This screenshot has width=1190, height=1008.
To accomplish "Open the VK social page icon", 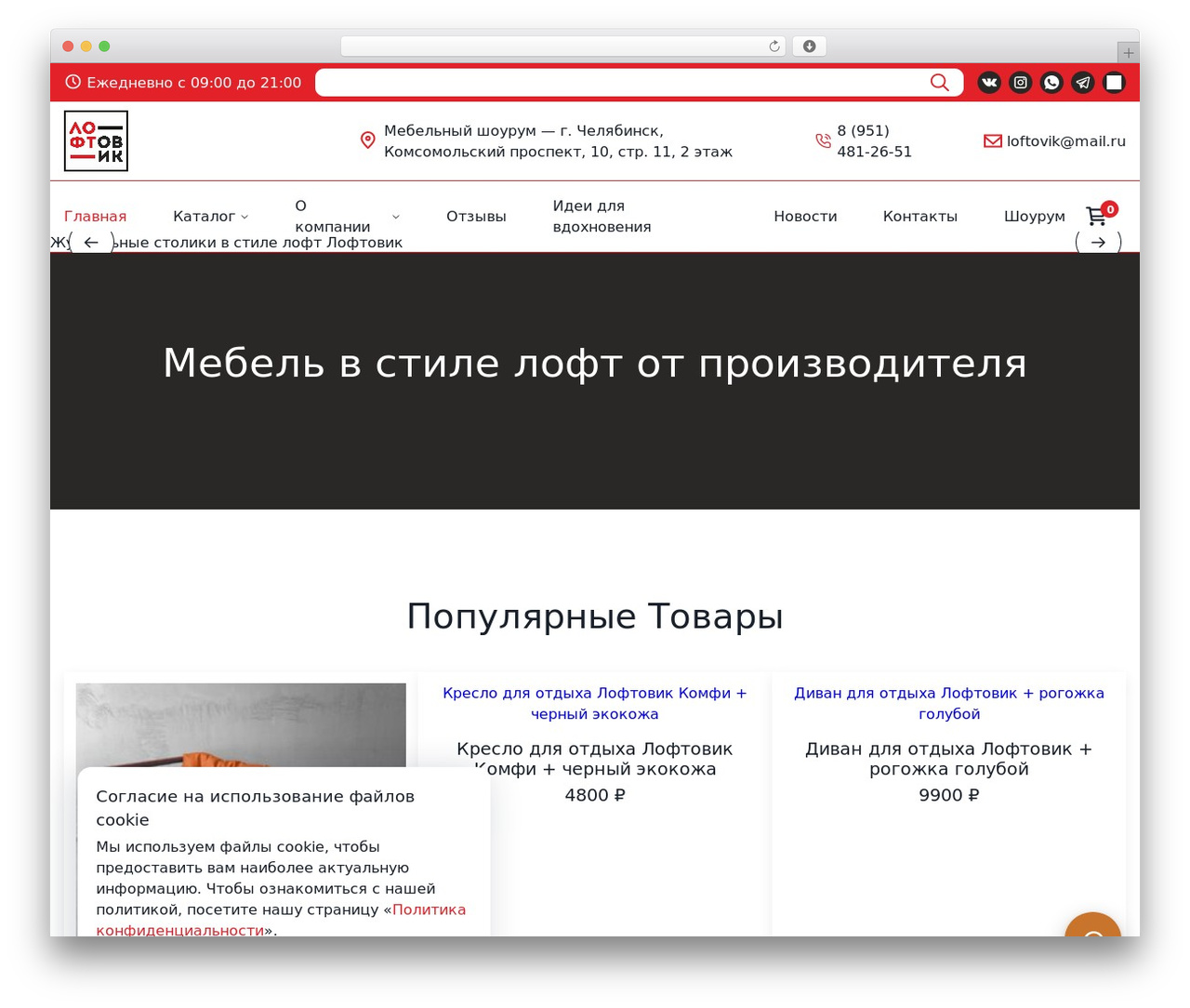I will pos(989,83).
